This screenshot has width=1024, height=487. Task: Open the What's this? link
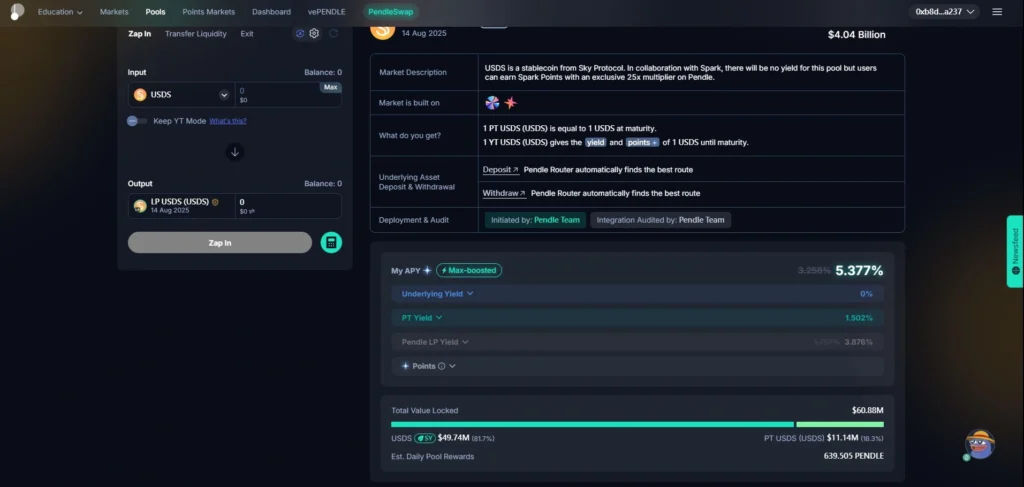tap(228, 121)
